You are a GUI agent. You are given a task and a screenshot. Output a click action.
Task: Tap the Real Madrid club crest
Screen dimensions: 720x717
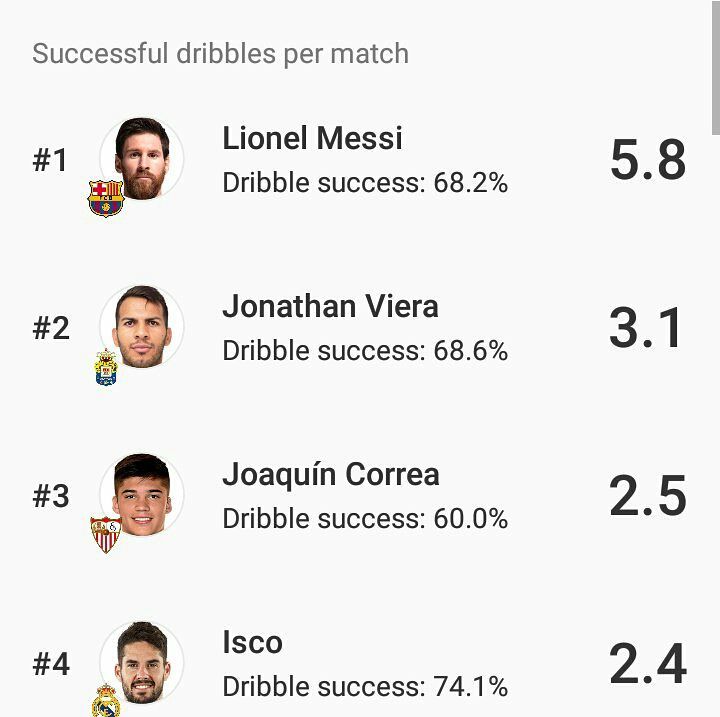point(106,700)
